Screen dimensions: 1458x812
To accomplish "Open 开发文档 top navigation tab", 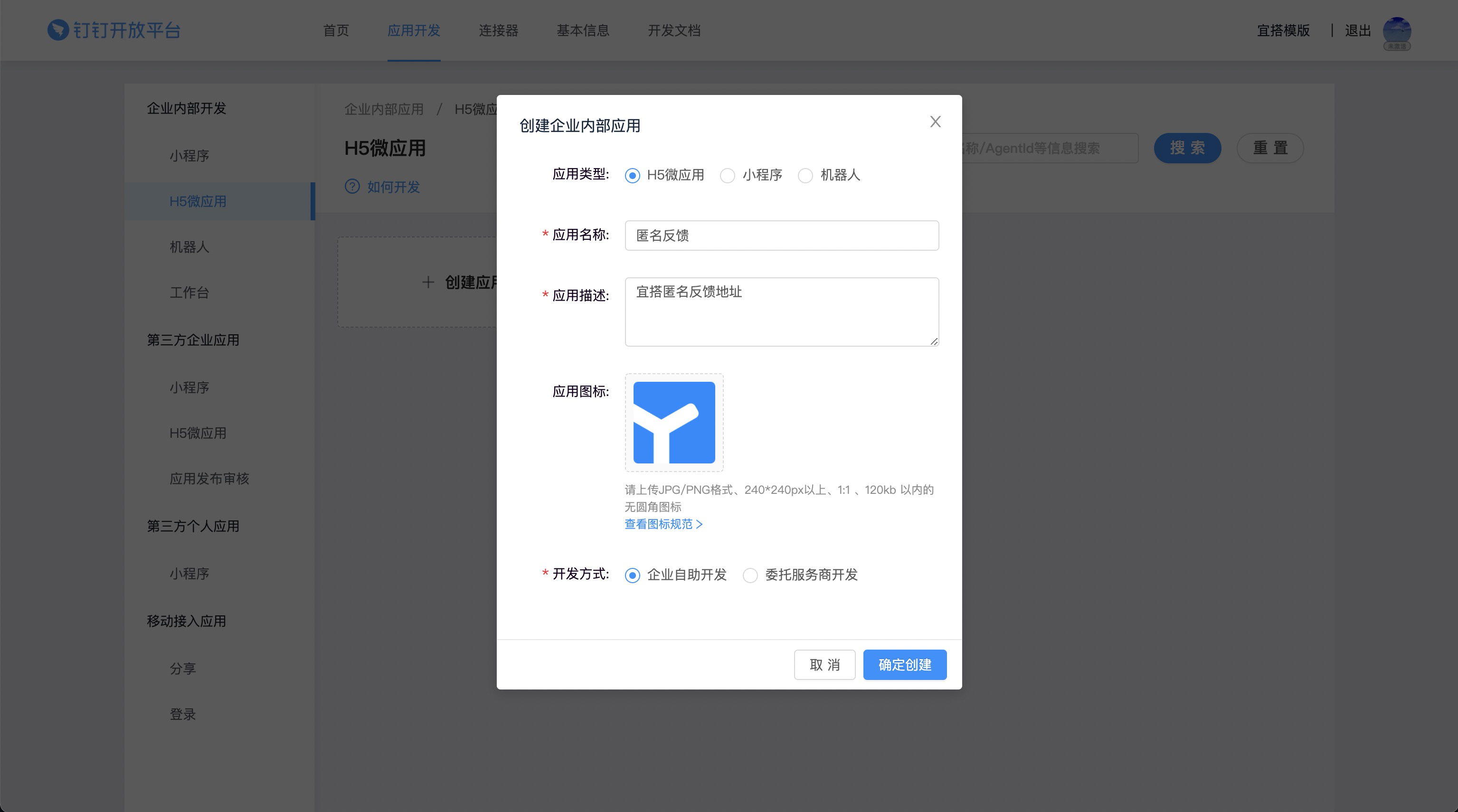I will pyautogui.click(x=674, y=30).
